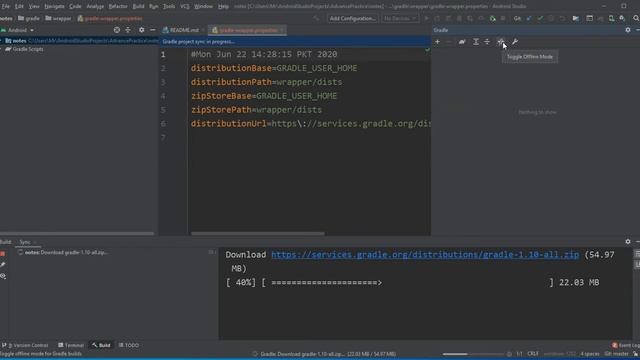Click Git master branch status item
This screenshot has height=360, width=640.
pyautogui.click(x=616, y=354)
